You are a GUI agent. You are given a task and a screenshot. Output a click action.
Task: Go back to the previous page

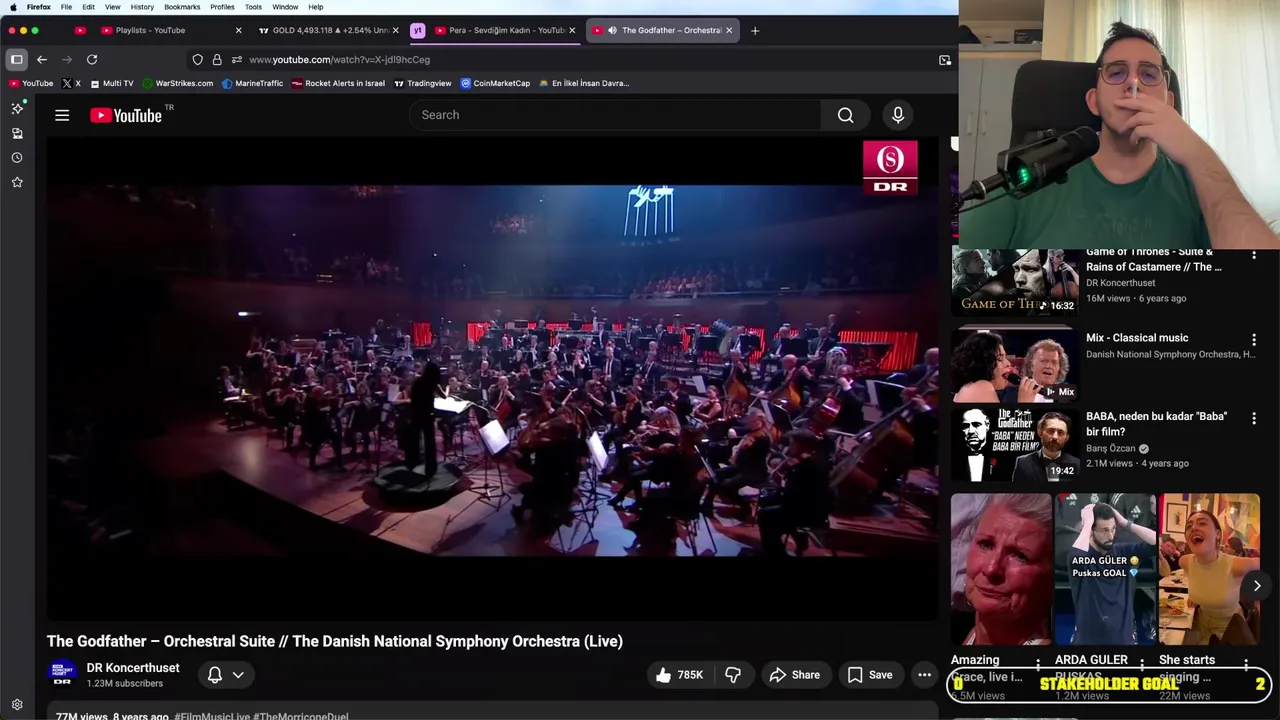42,60
